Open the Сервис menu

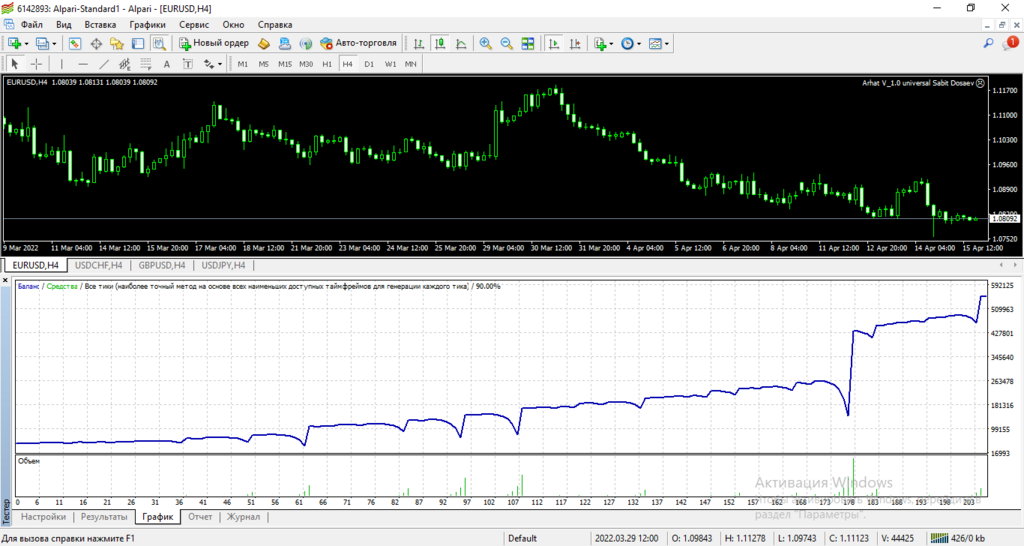coord(194,25)
